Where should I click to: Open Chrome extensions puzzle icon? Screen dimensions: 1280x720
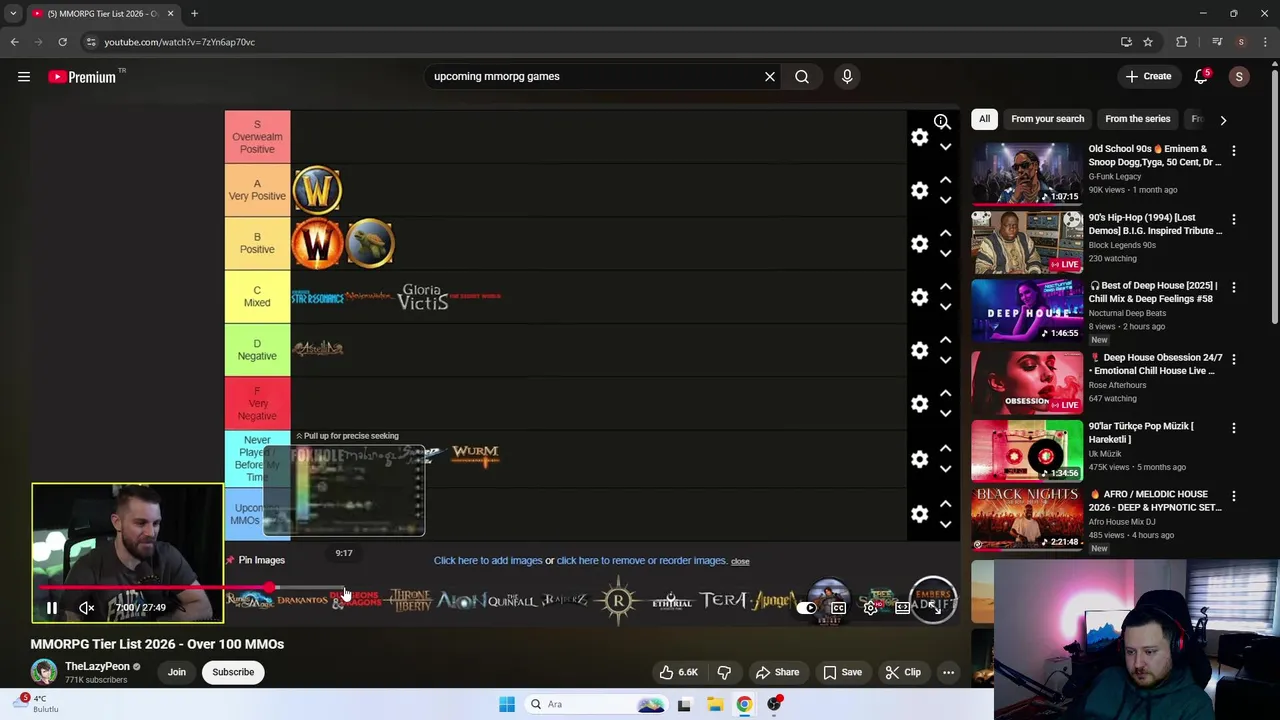1182,42
